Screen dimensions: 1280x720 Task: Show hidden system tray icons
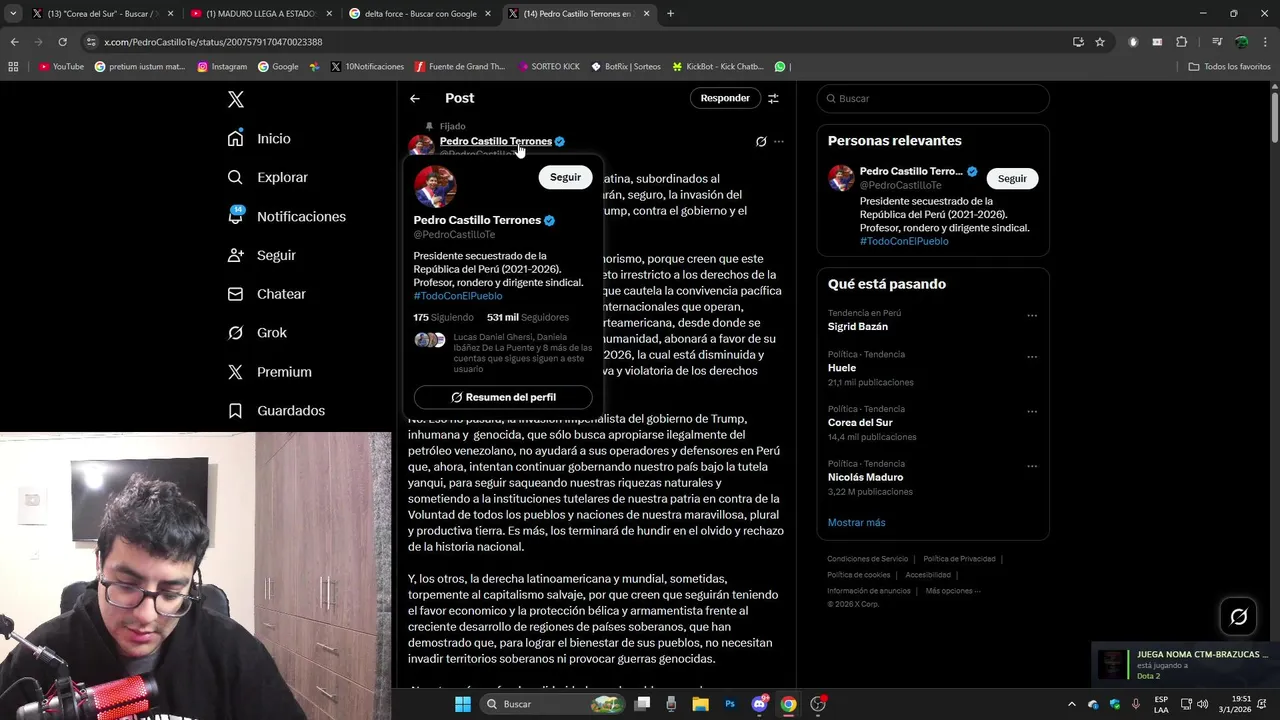tap(1072, 704)
